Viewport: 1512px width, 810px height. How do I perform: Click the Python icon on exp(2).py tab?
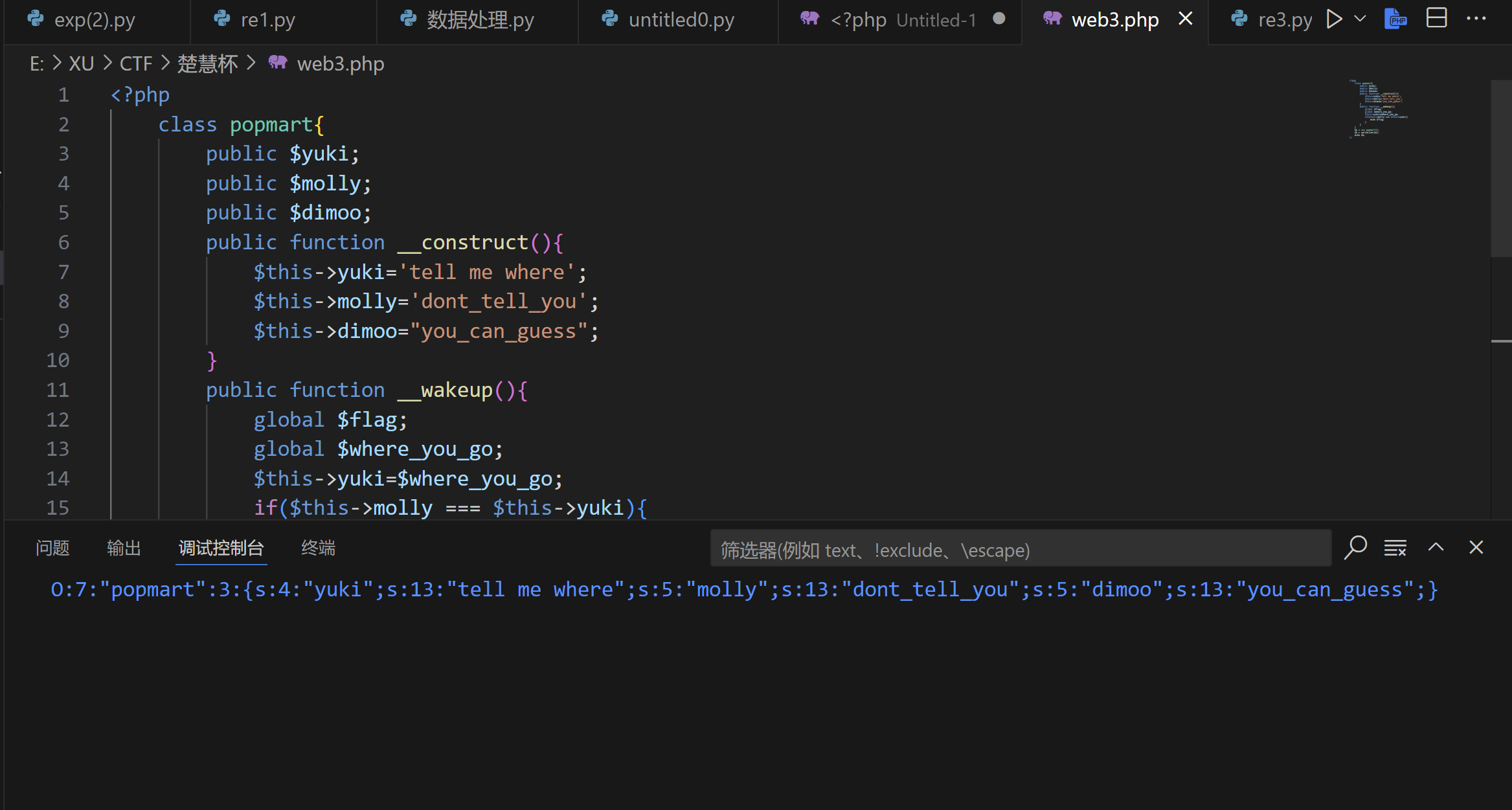(36, 19)
